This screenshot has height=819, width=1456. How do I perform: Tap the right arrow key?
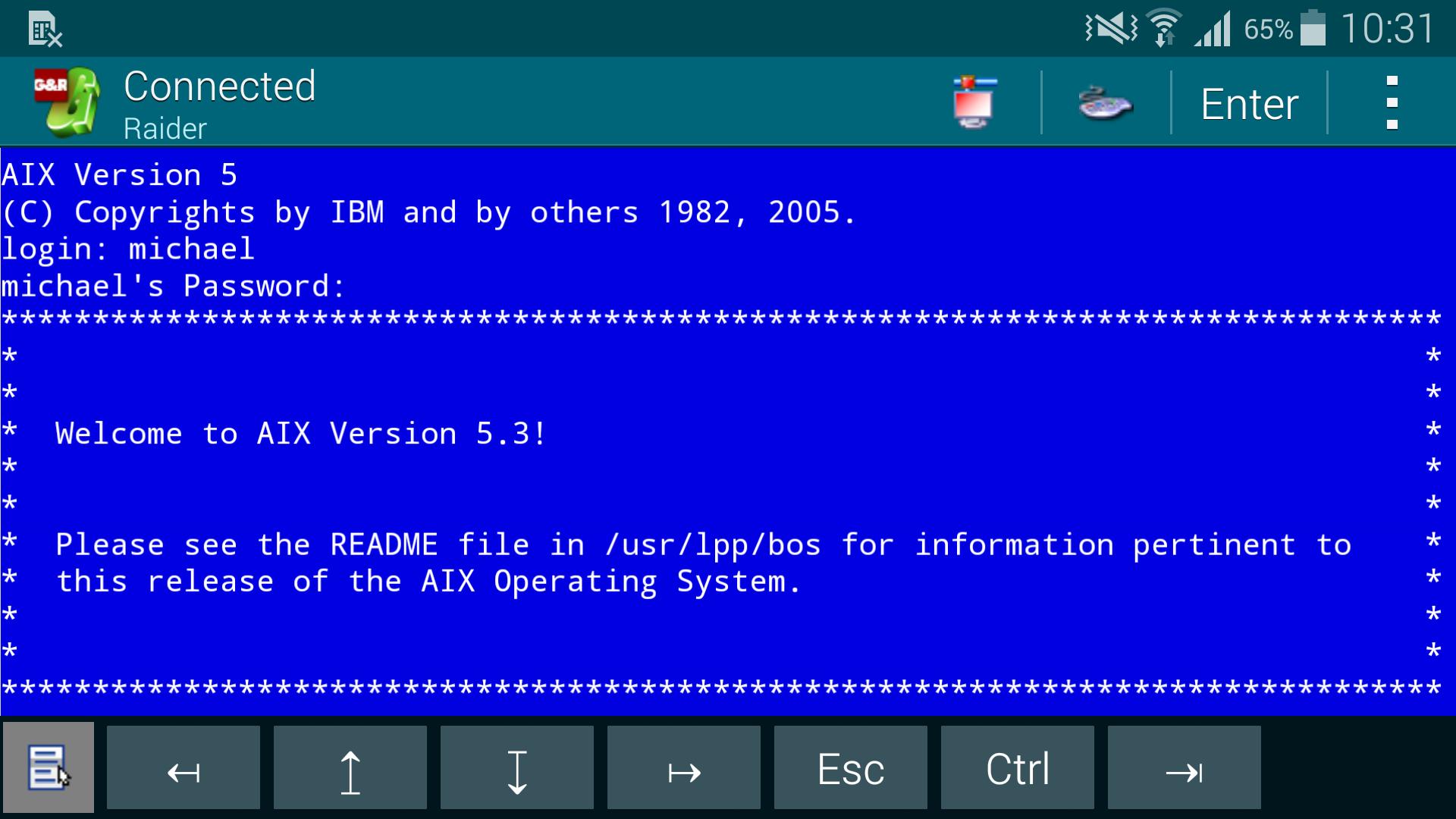pyautogui.click(x=684, y=767)
